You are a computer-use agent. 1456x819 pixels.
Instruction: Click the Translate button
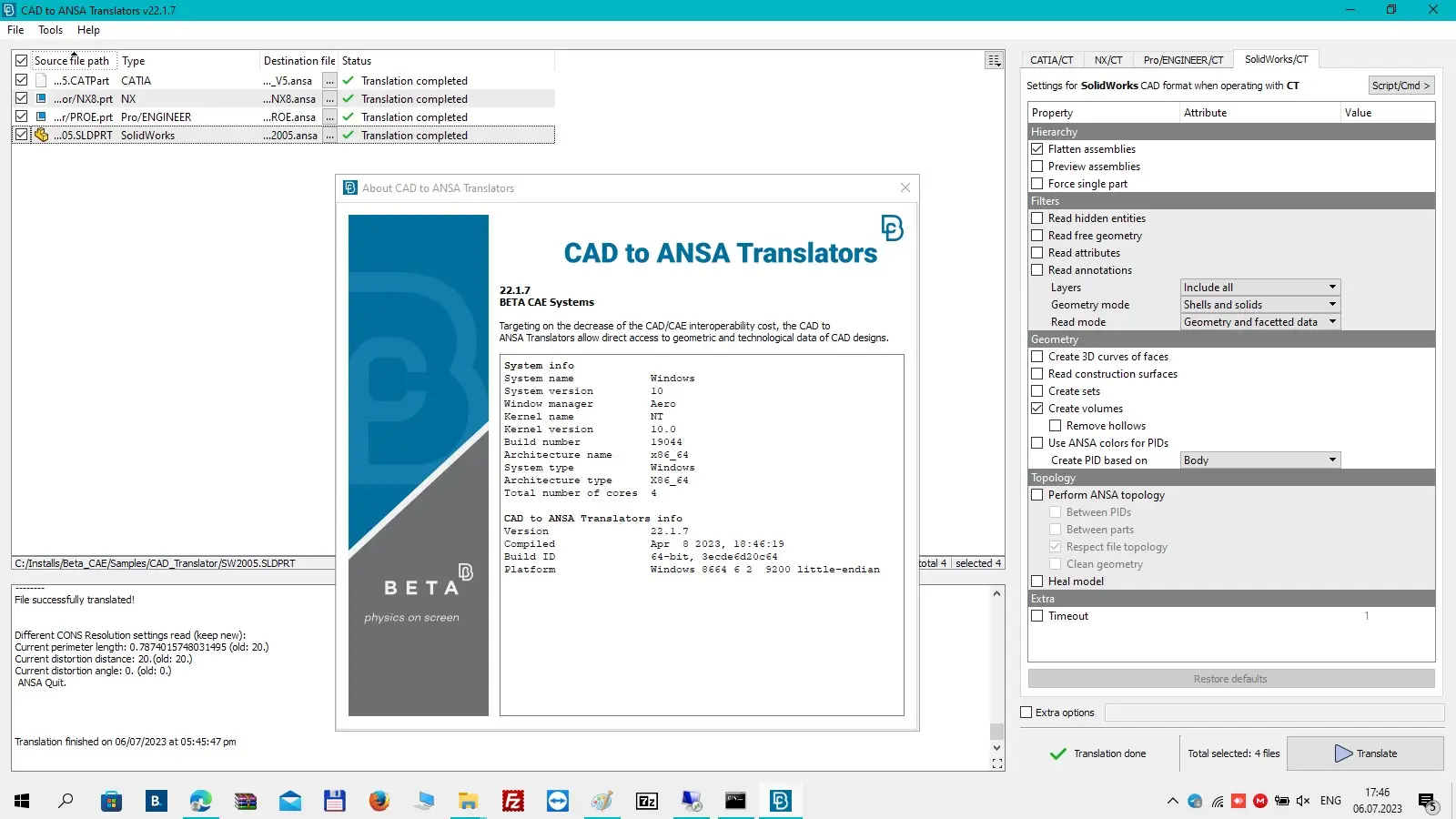1365,753
